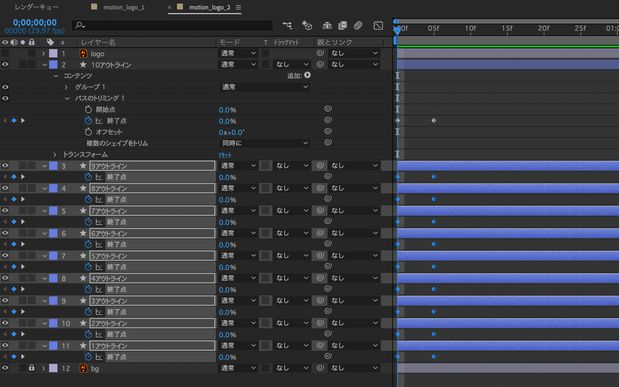Viewport: 619px width, 387px height.
Task: Click pick whip for logo layer parent
Action: point(320,53)
